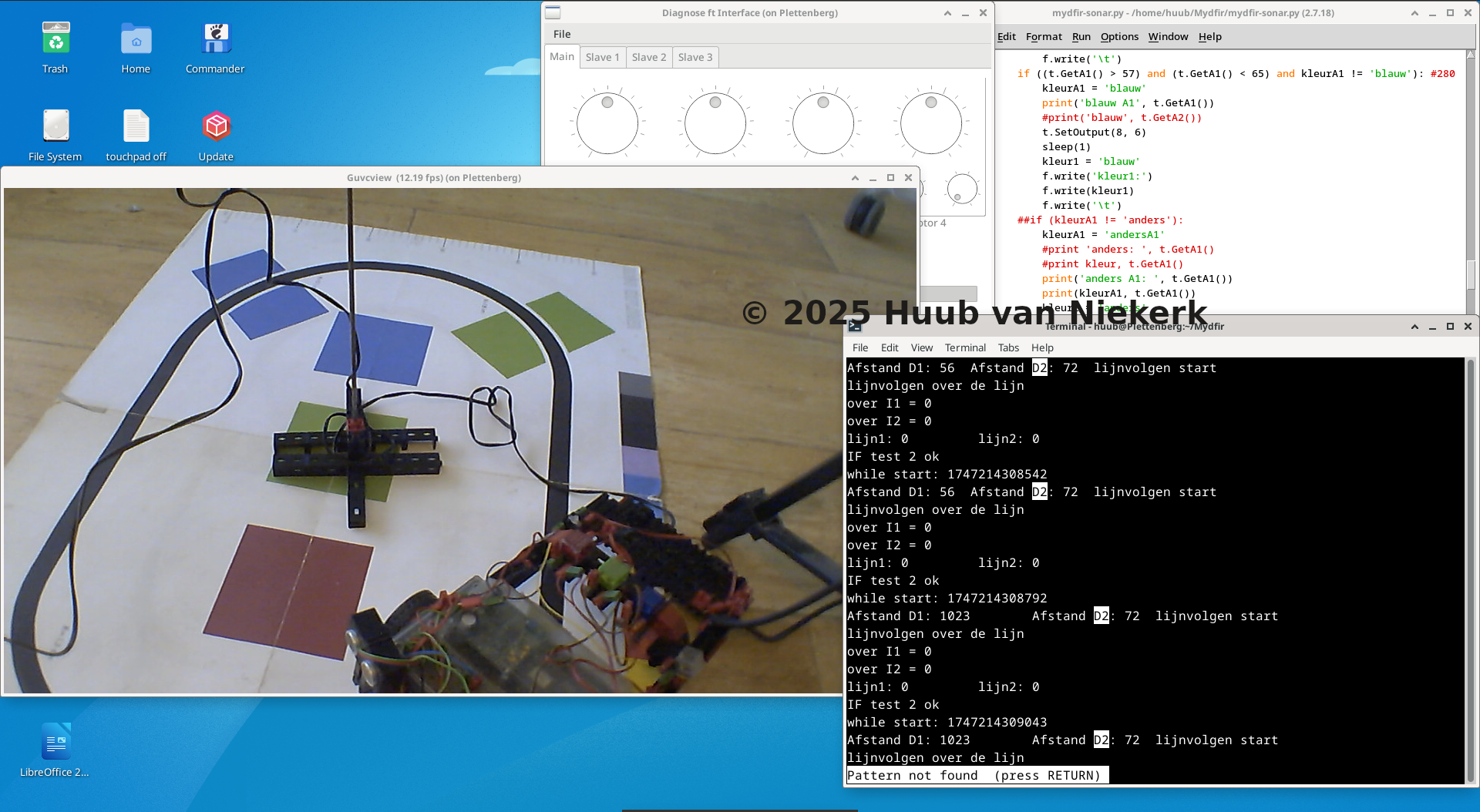The image size is (1480, 812).
Task: Click the Terminal vertical scrollbar
Action: [1470, 570]
